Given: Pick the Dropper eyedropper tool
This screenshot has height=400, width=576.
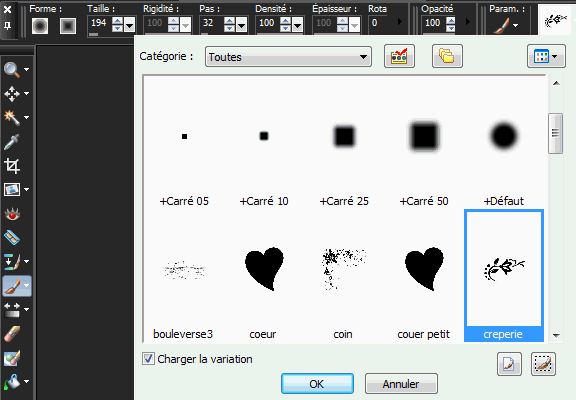Looking at the screenshot, I should click(x=12, y=142).
